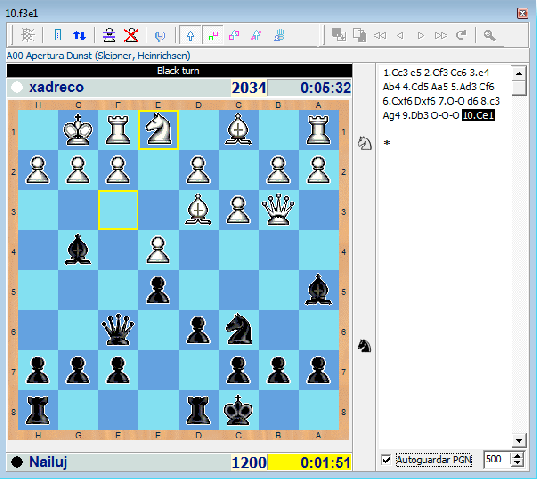This screenshot has width=537, height=479.
Task: Click the resign icon with red cross
Action: click(x=131, y=35)
